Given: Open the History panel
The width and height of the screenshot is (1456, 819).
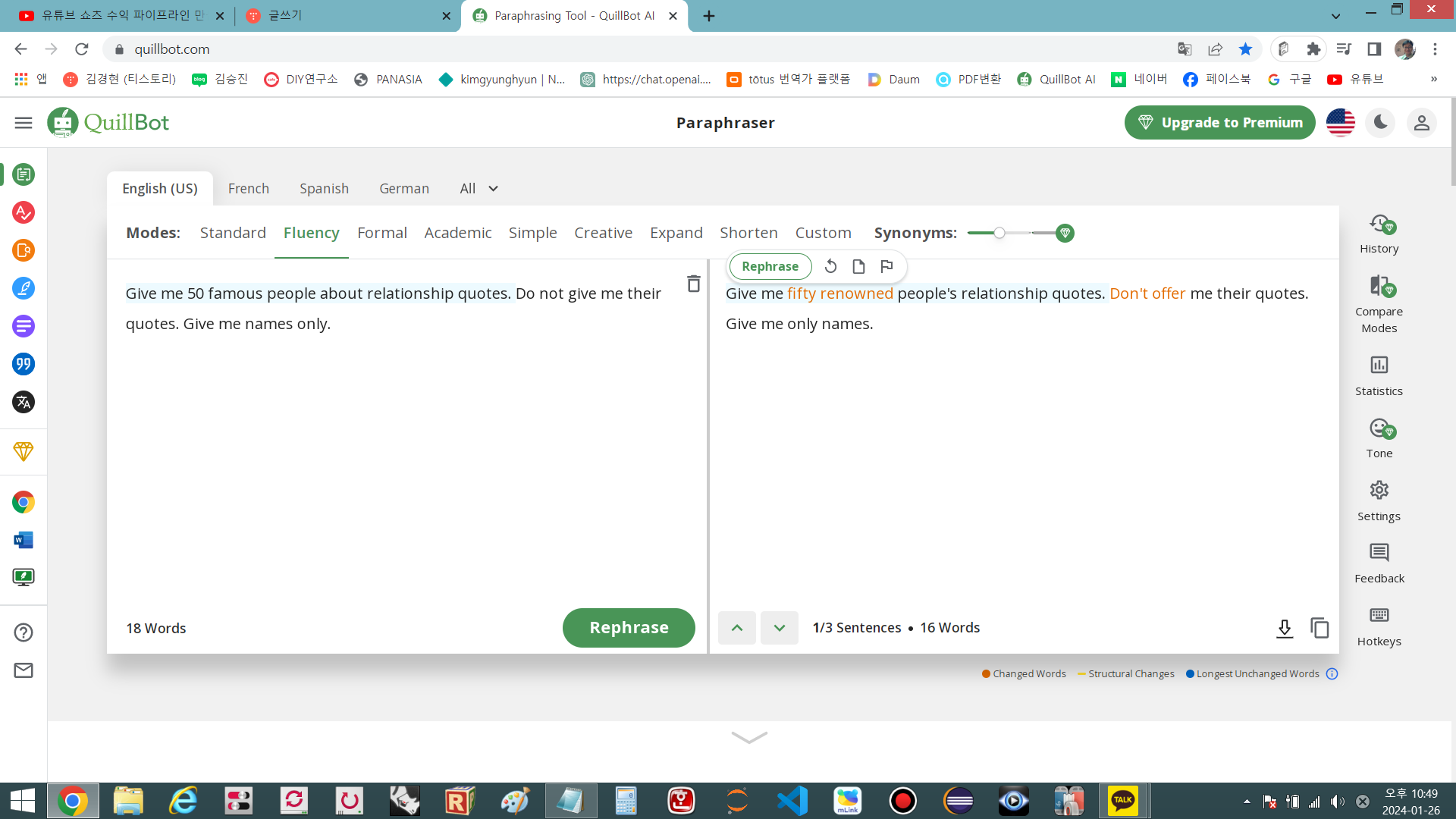Looking at the screenshot, I should click(x=1379, y=234).
